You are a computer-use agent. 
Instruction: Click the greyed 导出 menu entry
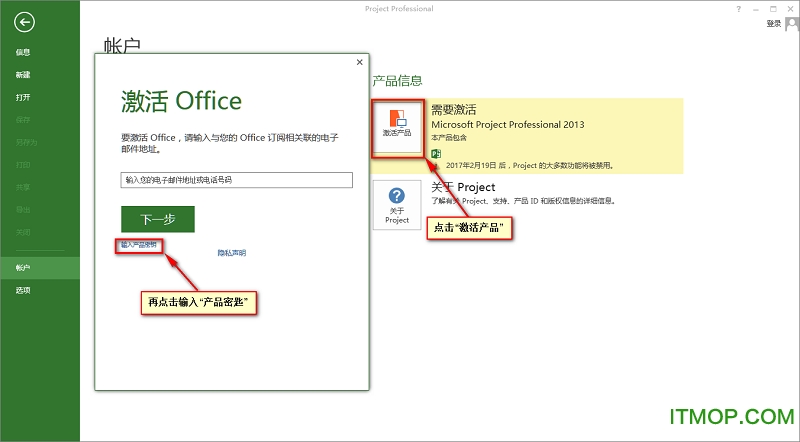point(23,209)
